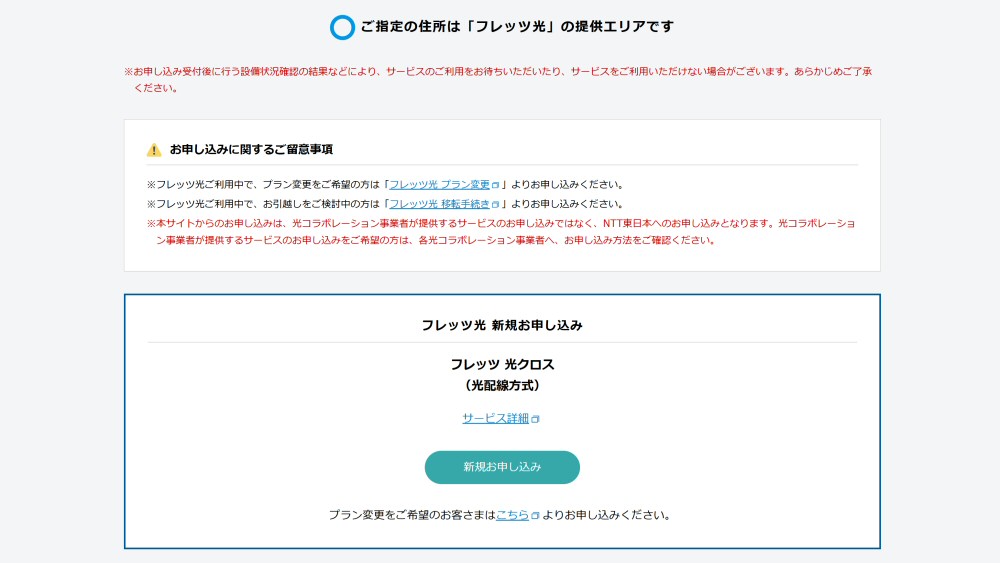Click the (光配線方式) subtitle text

click(x=502, y=385)
